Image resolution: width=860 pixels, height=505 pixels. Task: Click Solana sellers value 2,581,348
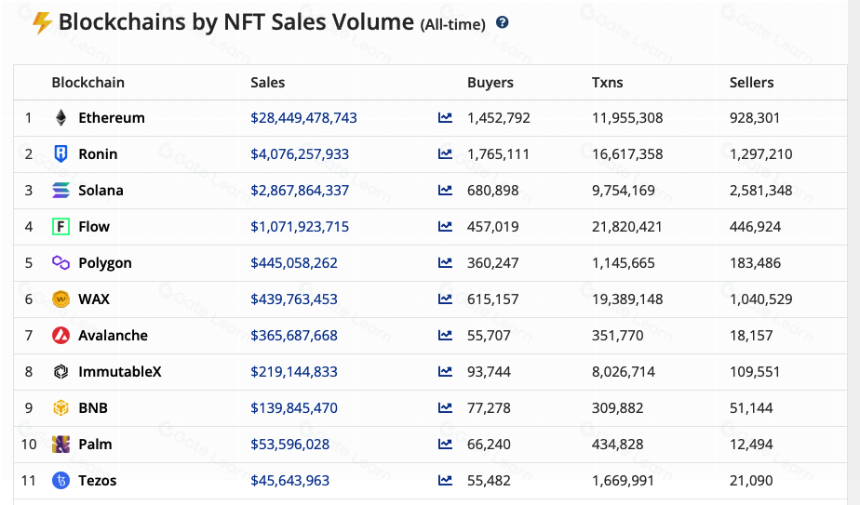(x=761, y=190)
